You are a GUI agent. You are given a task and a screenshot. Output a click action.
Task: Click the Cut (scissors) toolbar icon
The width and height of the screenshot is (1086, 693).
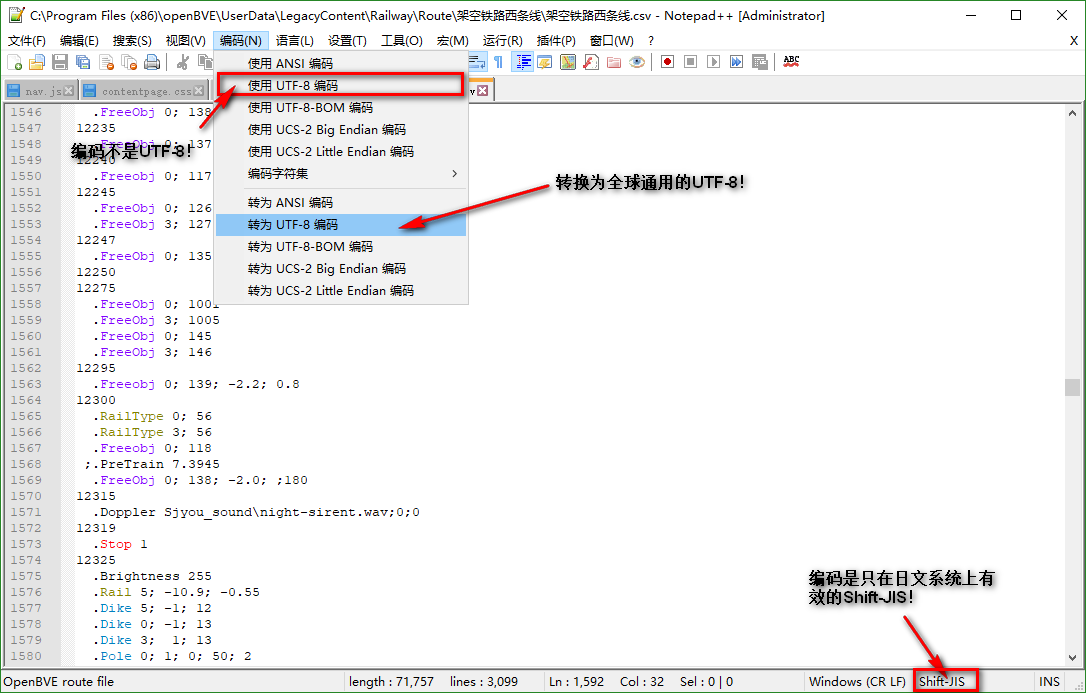click(x=184, y=62)
